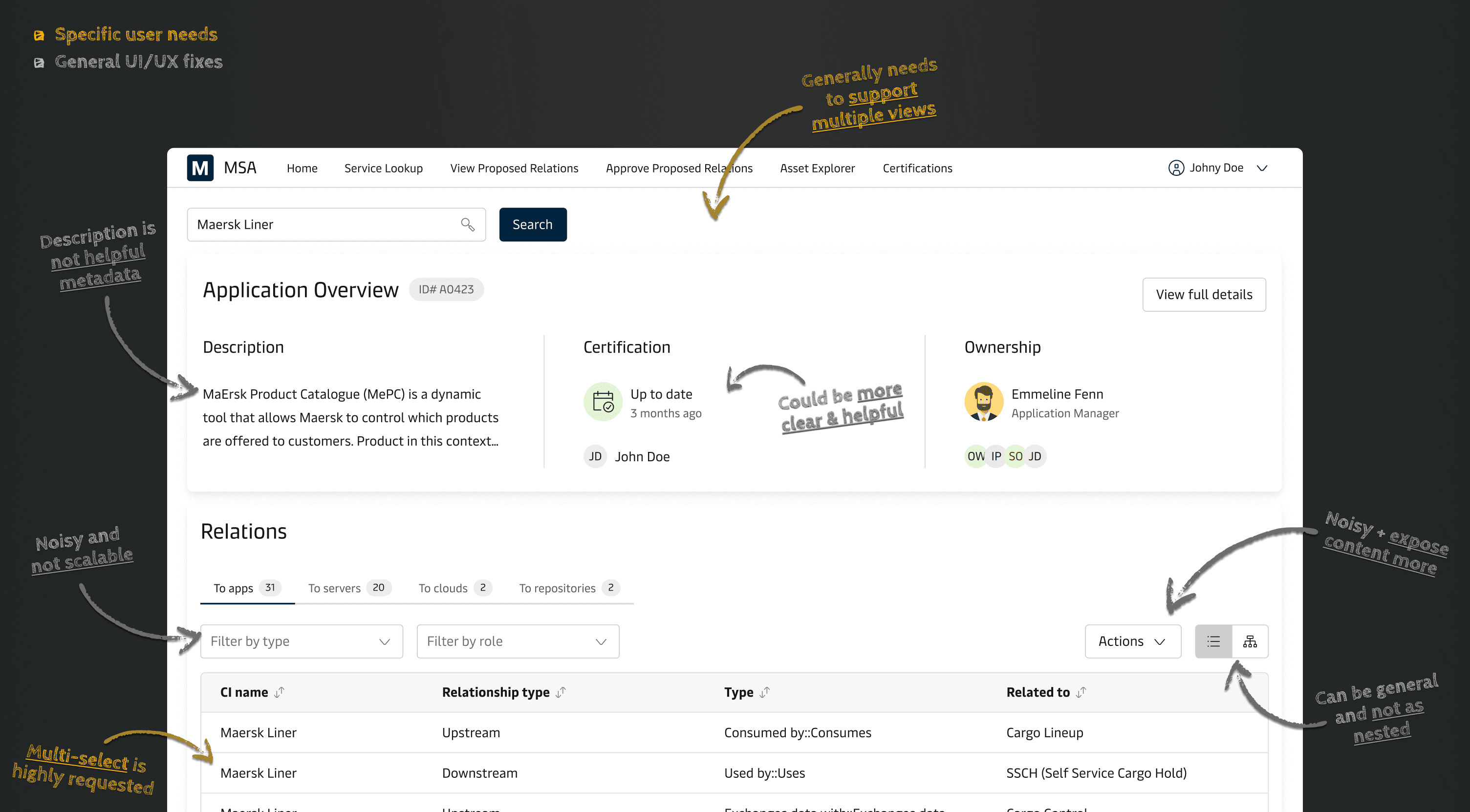Click the MSA logo icon
Image resolution: width=1470 pixels, height=812 pixels.
(x=200, y=168)
